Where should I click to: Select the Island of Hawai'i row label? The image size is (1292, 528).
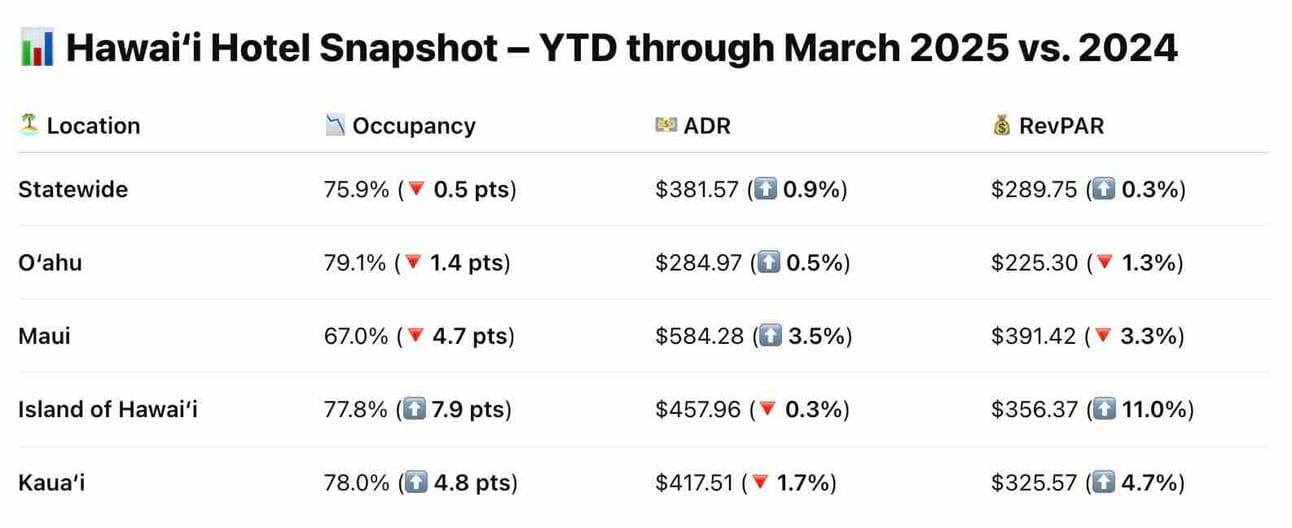pos(108,410)
